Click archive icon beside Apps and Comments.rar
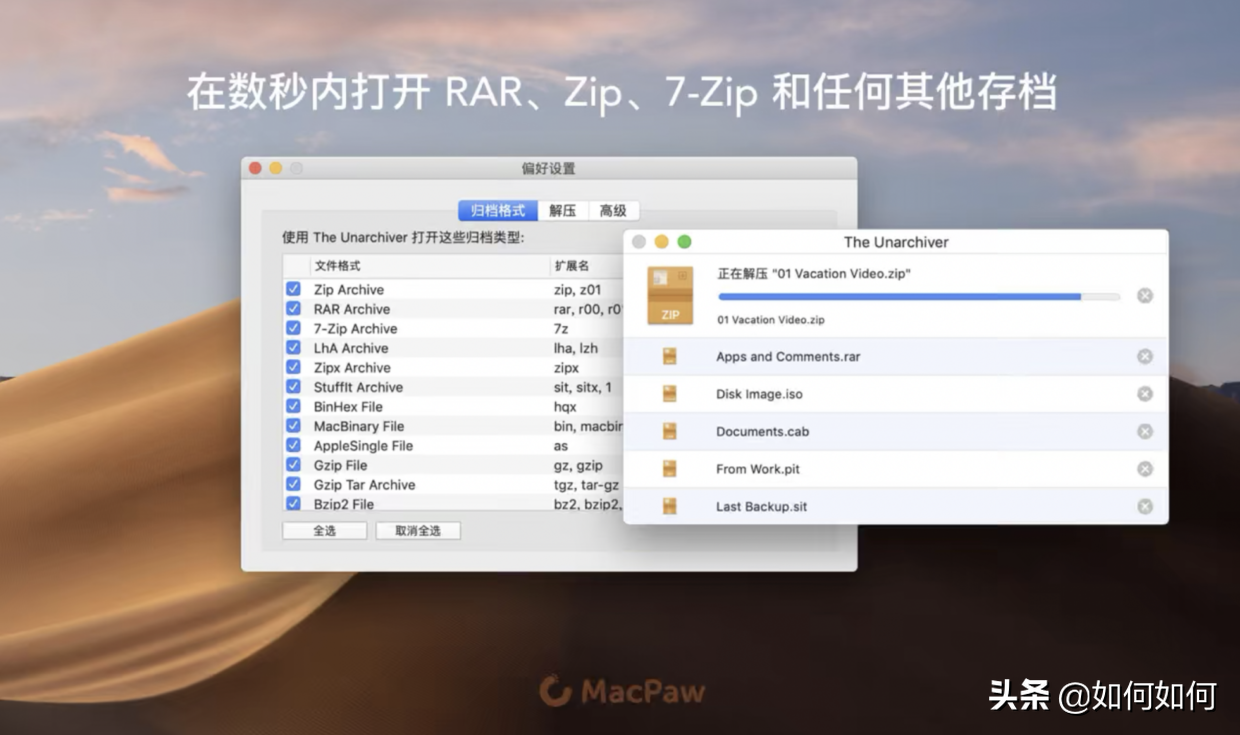 [670, 357]
